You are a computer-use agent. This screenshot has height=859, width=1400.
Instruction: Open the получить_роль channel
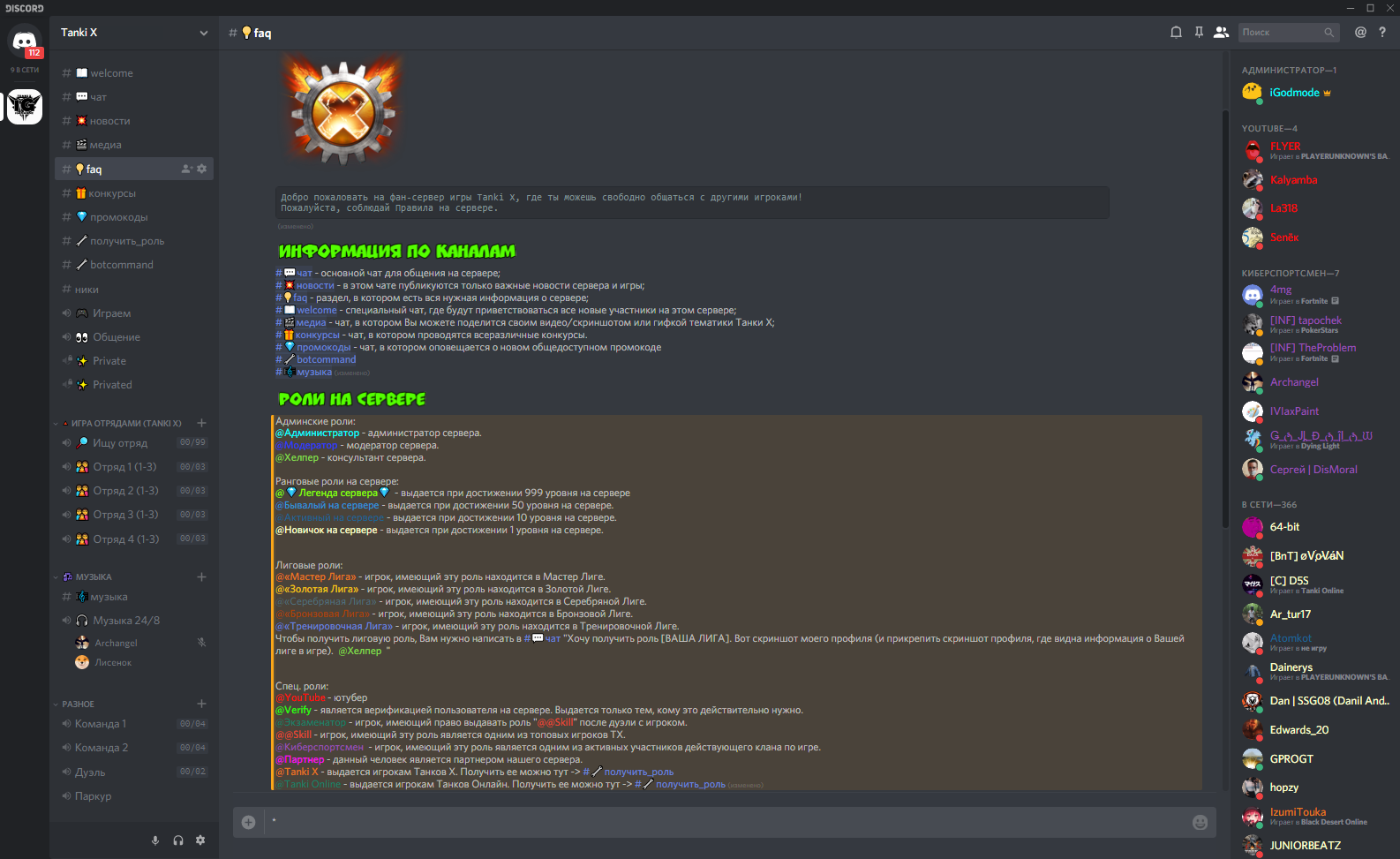[x=134, y=241]
